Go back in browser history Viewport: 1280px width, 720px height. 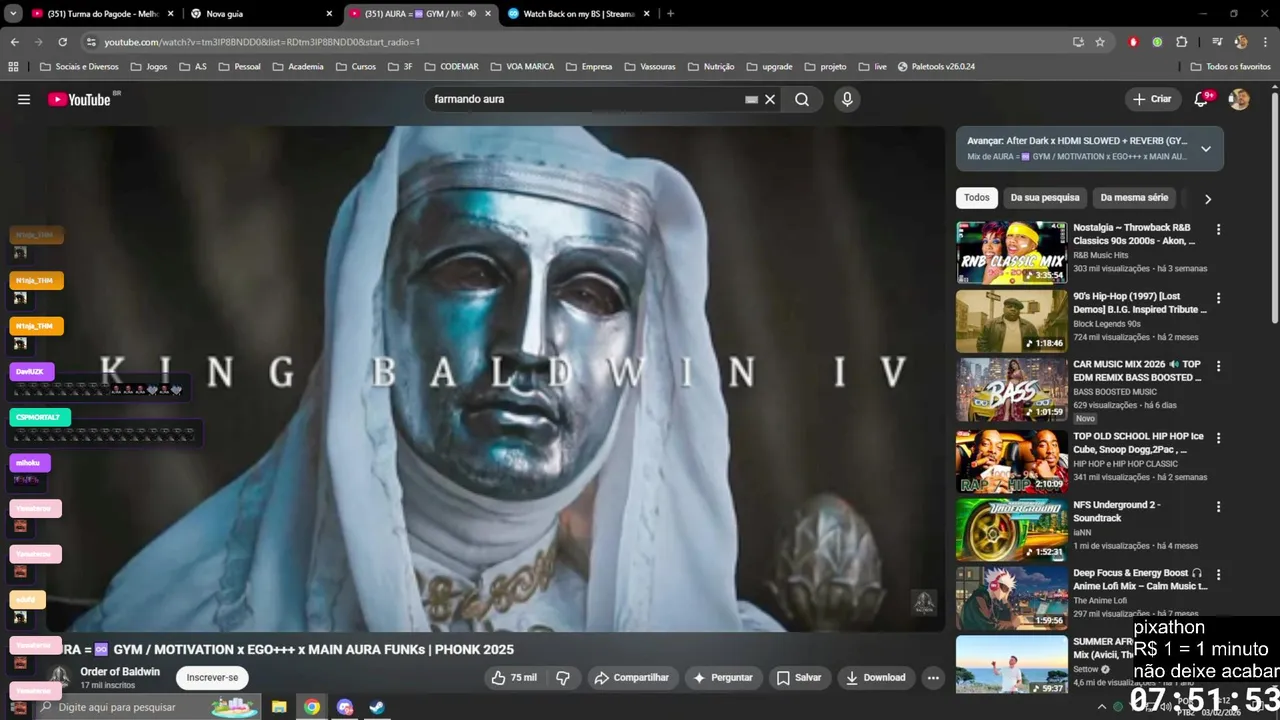click(x=14, y=42)
